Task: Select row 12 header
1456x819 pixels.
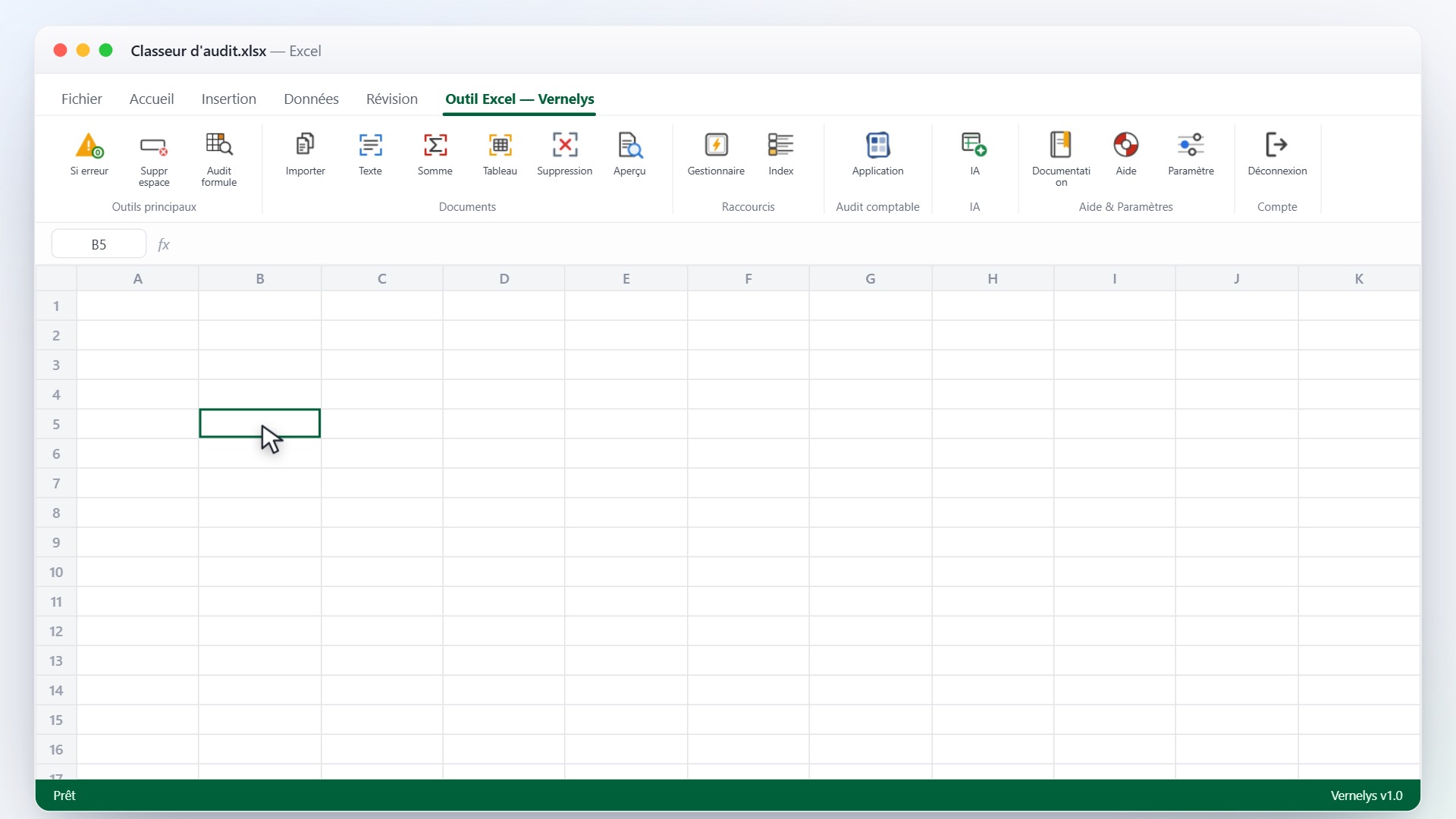Action: 56,632
